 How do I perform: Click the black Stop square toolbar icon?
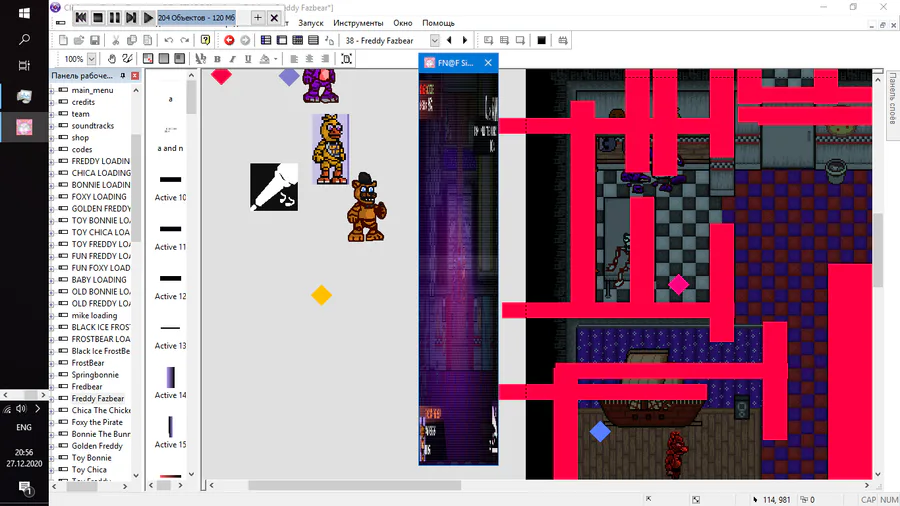tap(541, 40)
